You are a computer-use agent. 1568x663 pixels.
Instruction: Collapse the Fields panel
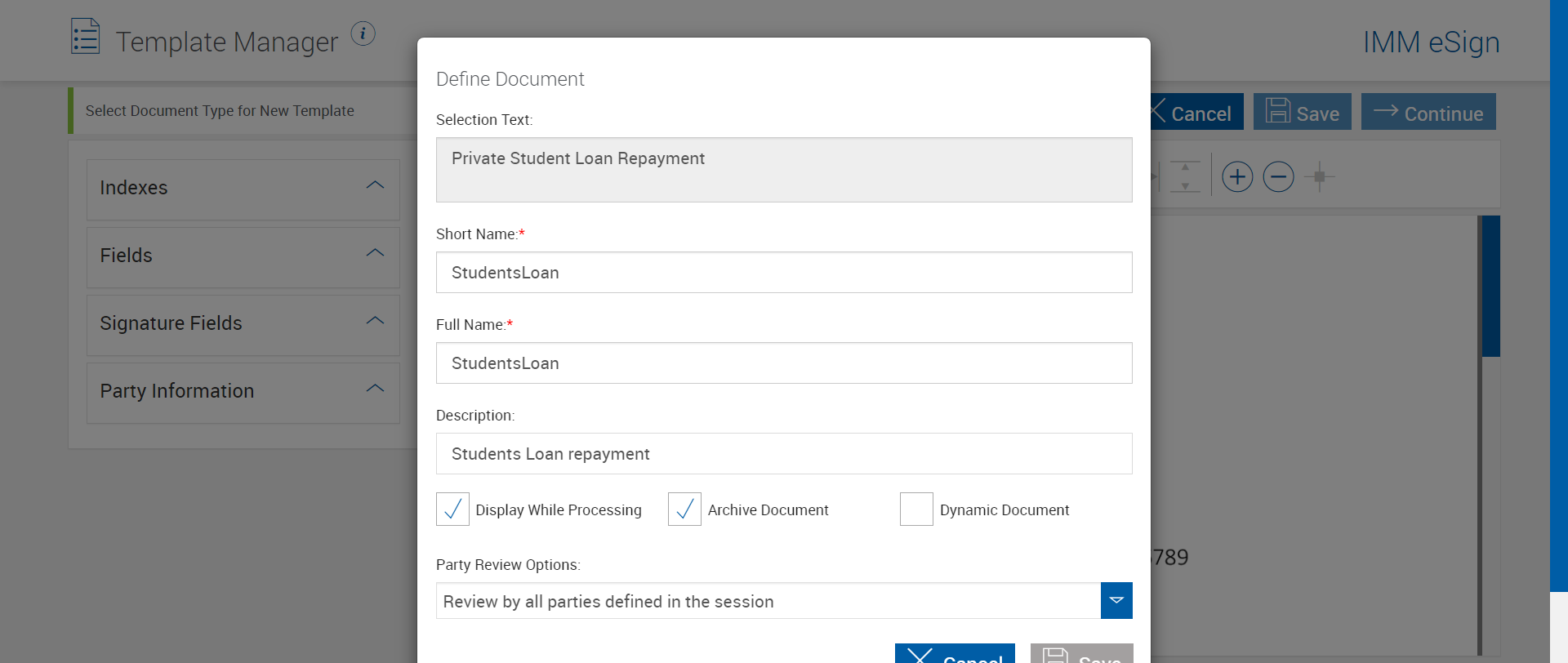coord(375,254)
